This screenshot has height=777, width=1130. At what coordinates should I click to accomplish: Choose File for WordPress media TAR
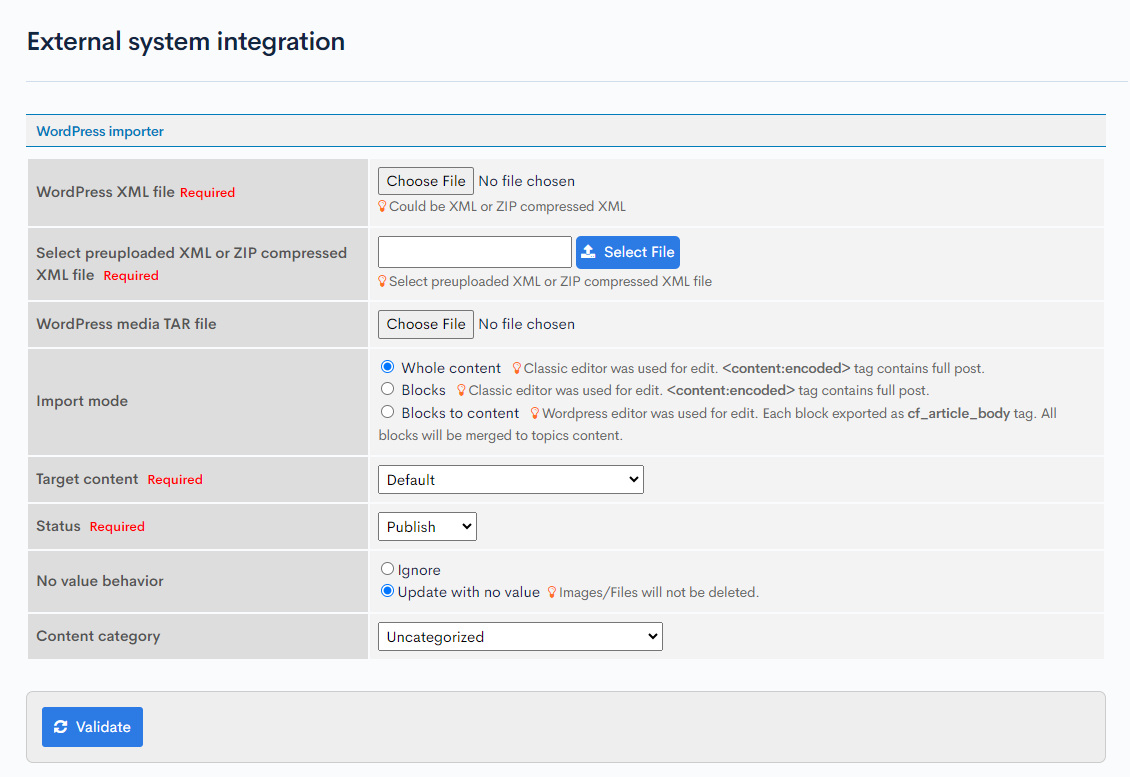pyautogui.click(x=426, y=324)
